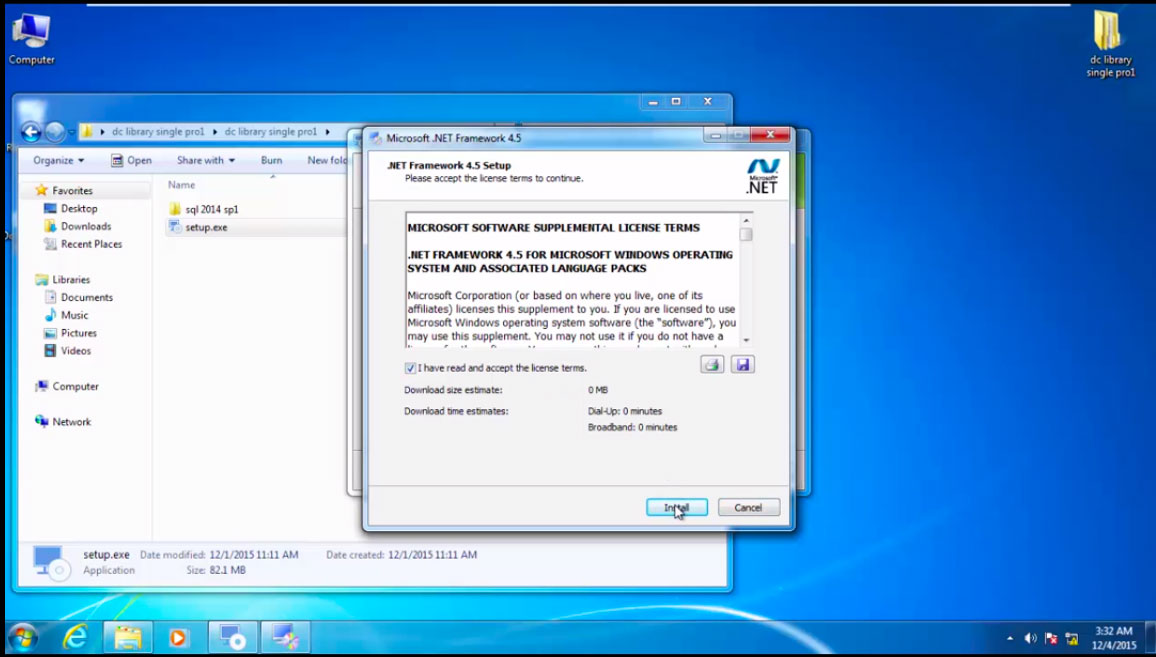The height and width of the screenshot is (657, 1156).
Task: Click the folder icon in Explorer's address bar
Action: coord(87,132)
